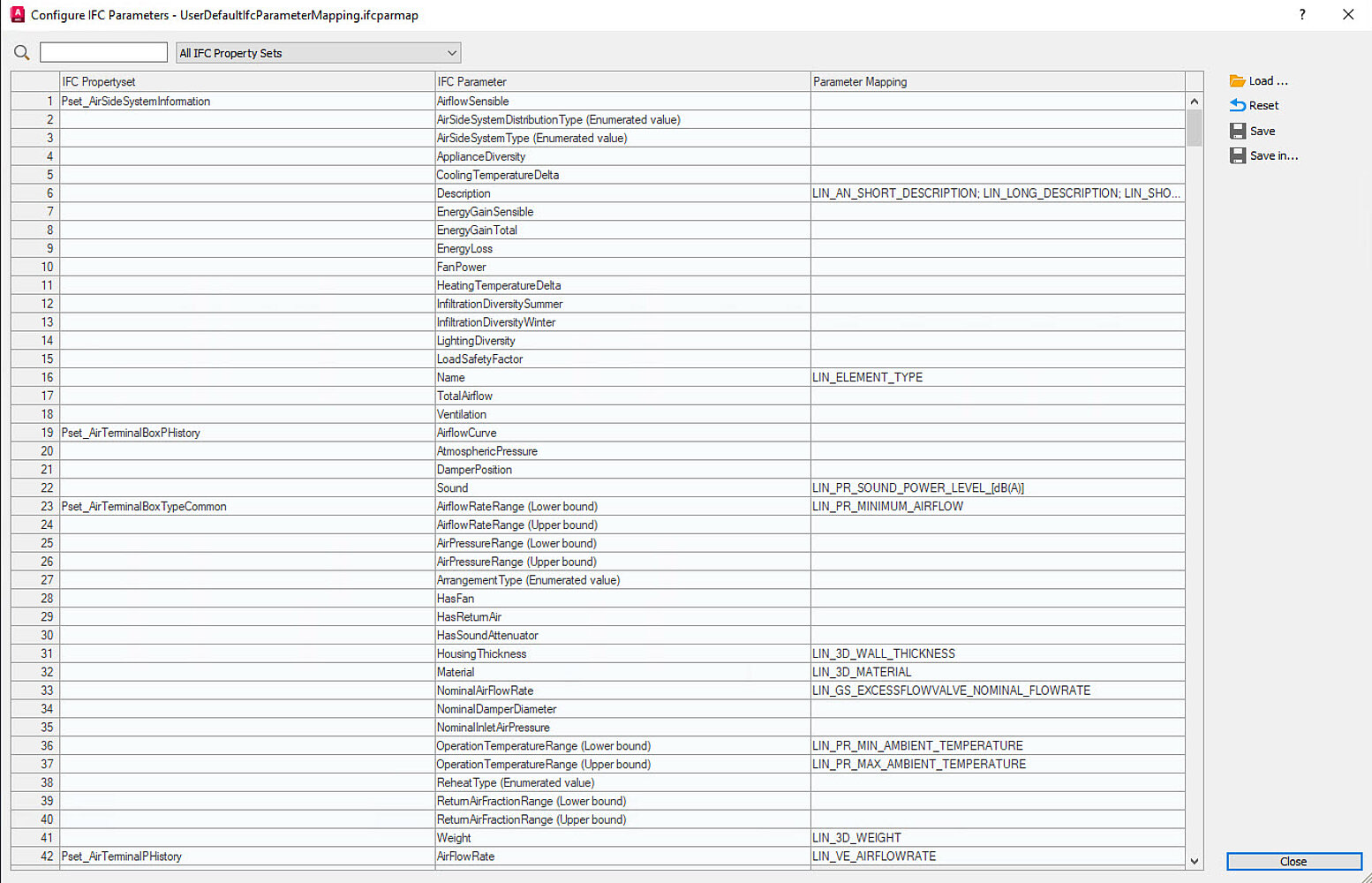Viewport: 1372px width, 883px height.
Task: Click the Reset arrow icon
Action: [x=1237, y=106]
